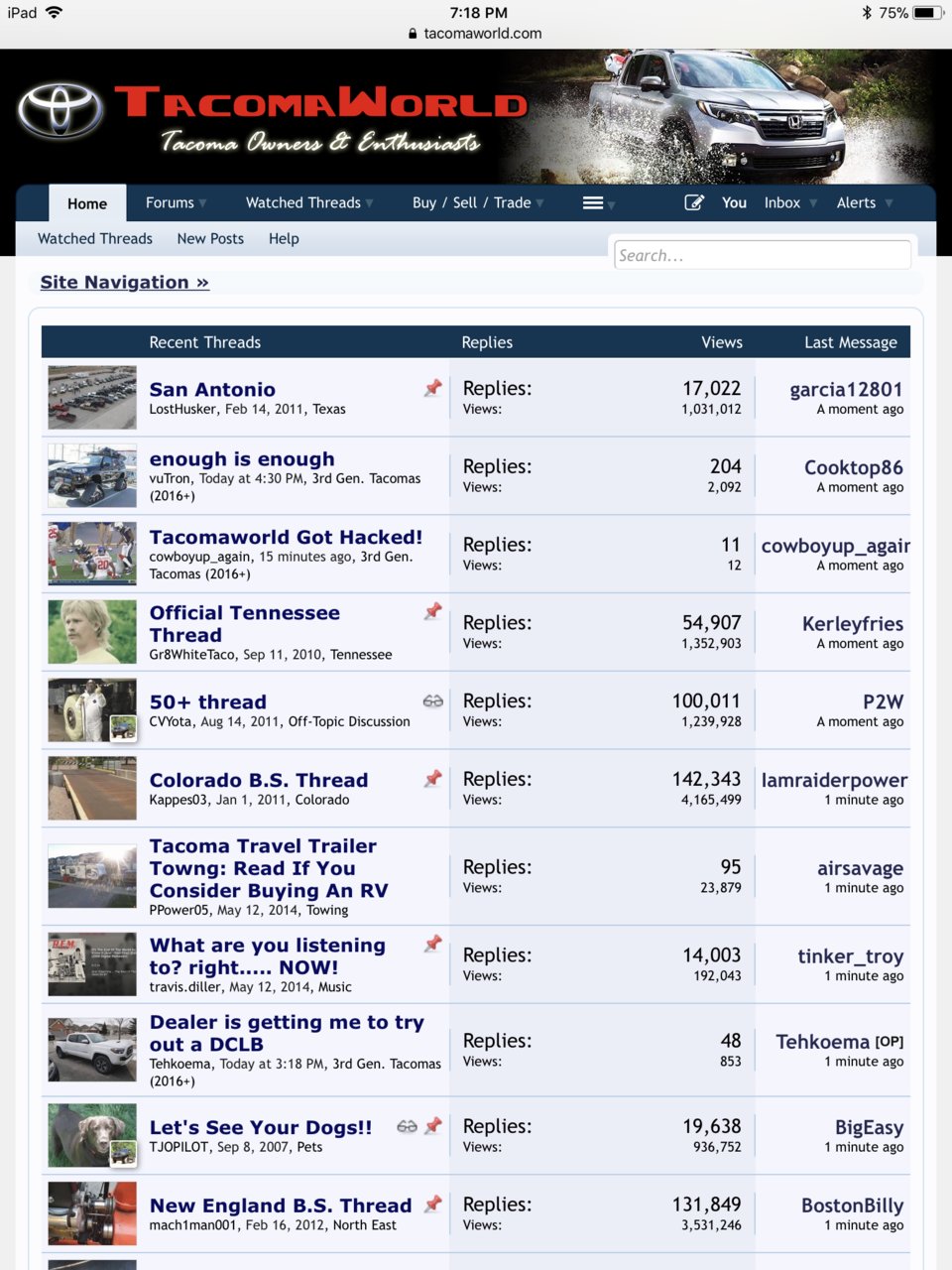The width and height of the screenshot is (952, 1270).
Task: Open the Inbox menu item
Action: tap(782, 202)
